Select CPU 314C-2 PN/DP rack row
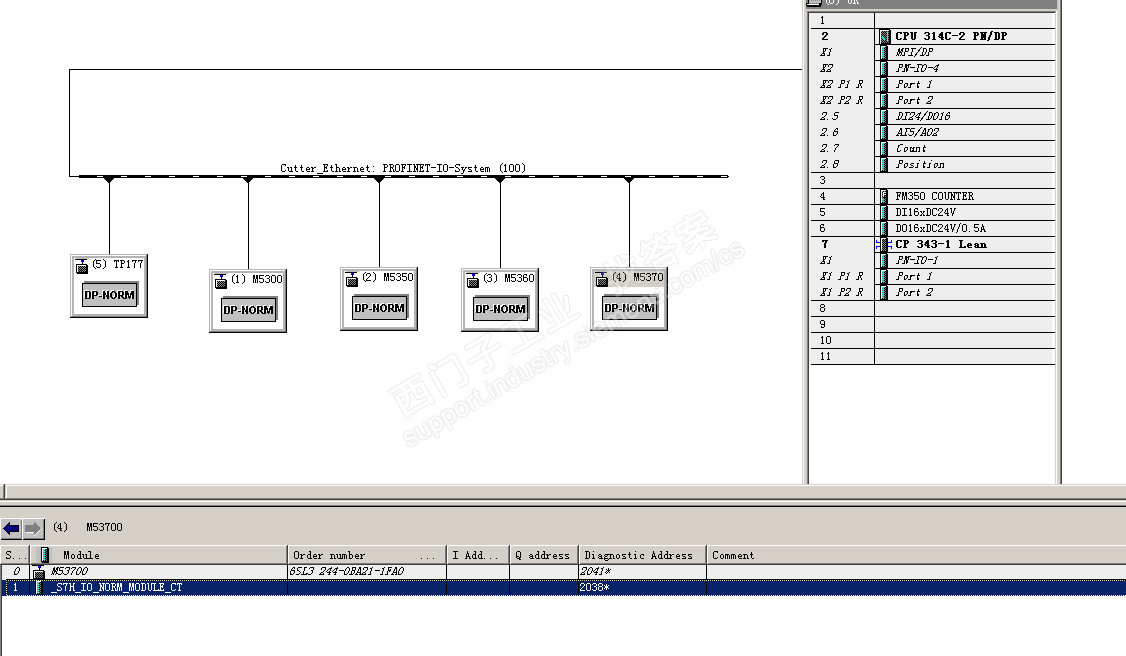The width and height of the screenshot is (1126, 656). [x=933, y=36]
